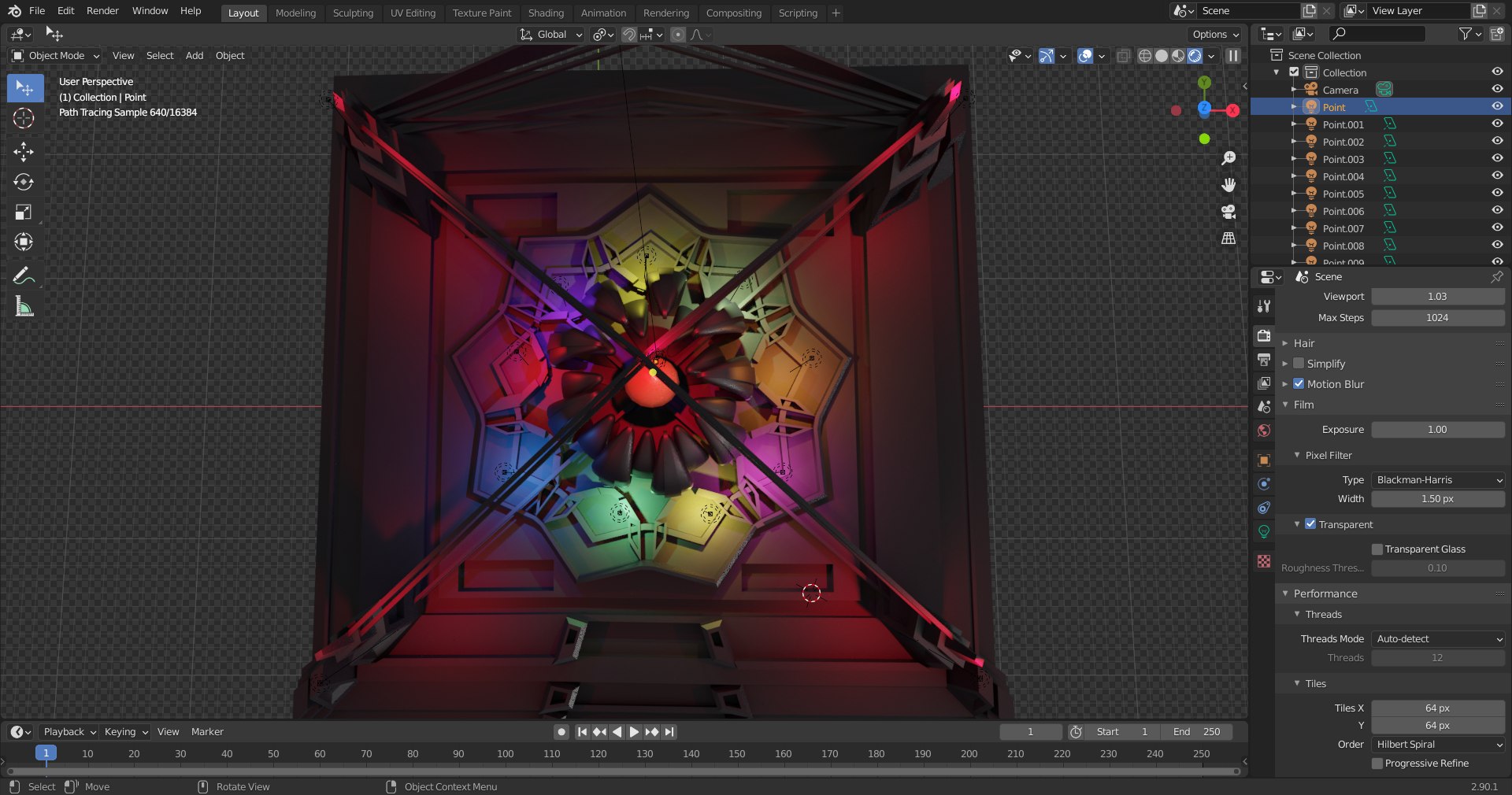
Task: Open the Pixel Filter Type dropdown
Action: (x=1438, y=480)
